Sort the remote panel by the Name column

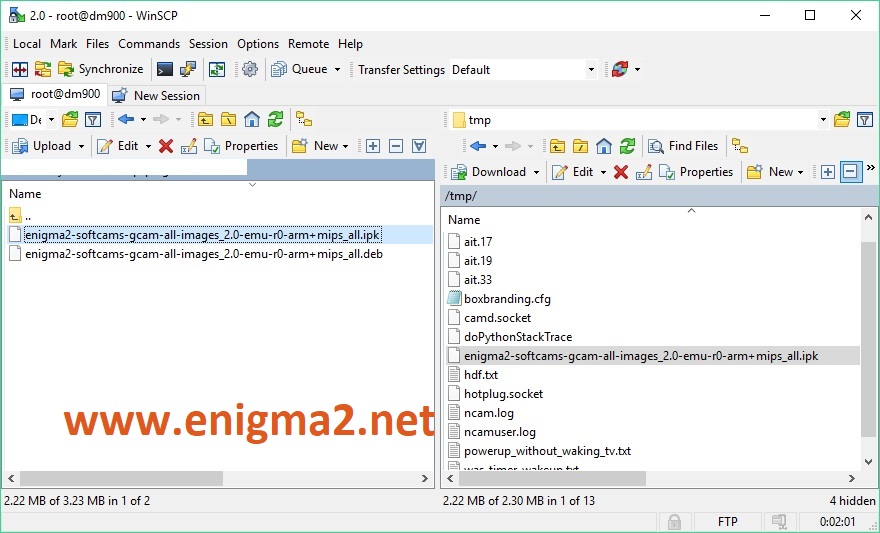(464, 220)
